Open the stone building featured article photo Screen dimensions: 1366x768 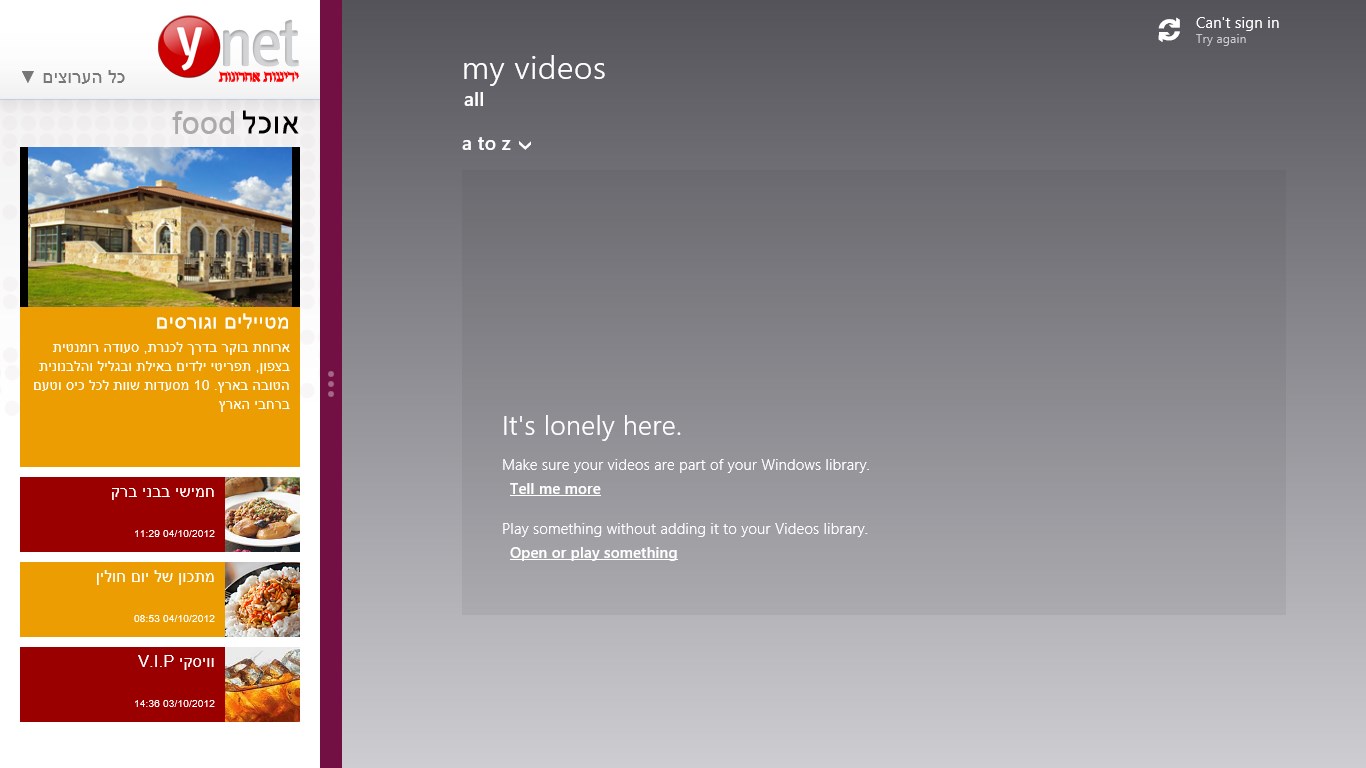tap(160, 227)
